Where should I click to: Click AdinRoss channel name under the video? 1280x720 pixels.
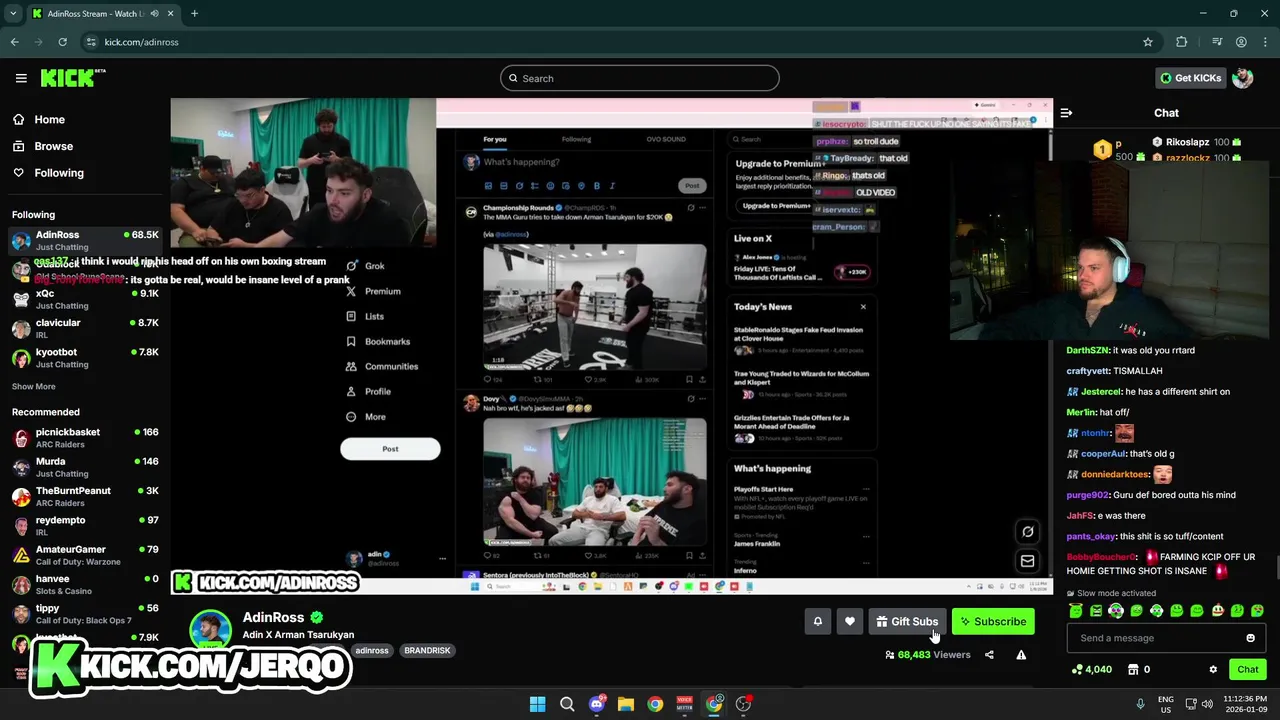pos(273,618)
